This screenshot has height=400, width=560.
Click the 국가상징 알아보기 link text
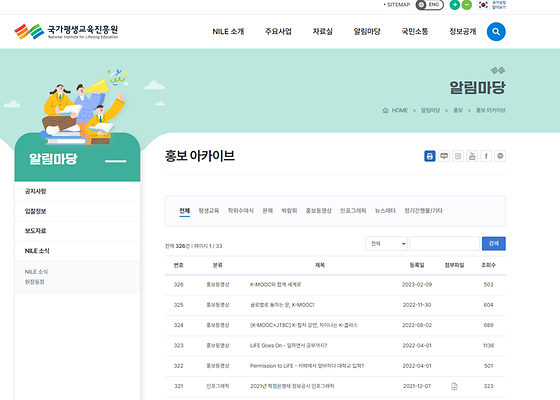[x=499, y=5]
